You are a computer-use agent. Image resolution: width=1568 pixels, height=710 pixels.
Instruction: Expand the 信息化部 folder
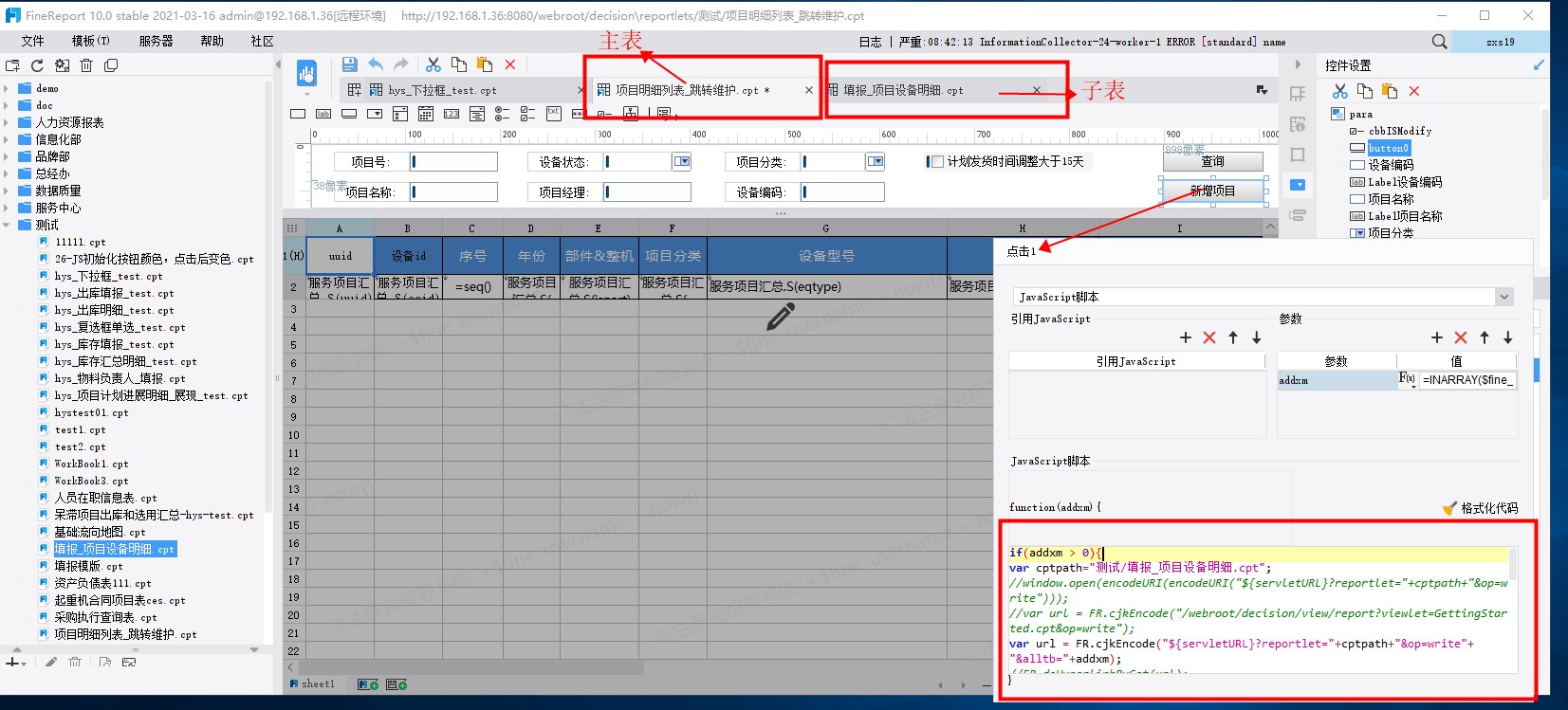pos(7,139)
